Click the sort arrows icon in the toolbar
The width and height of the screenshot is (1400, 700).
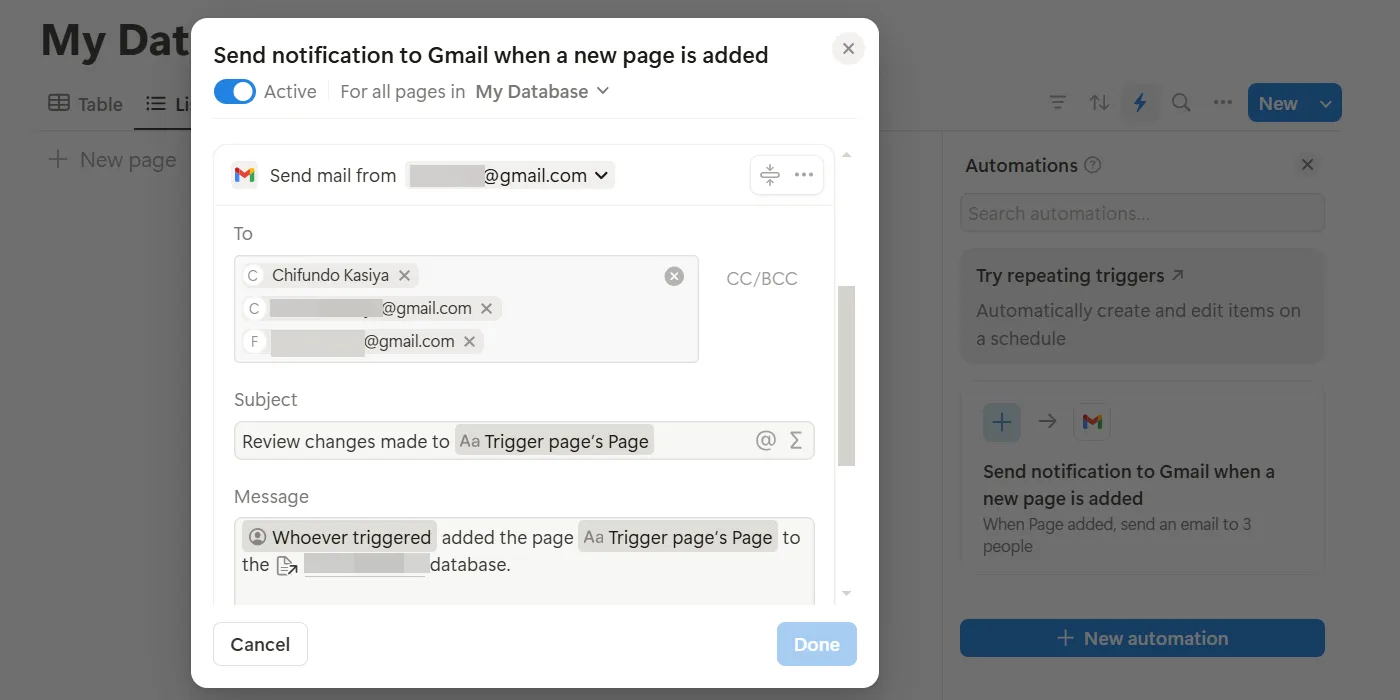point(1099,102)
